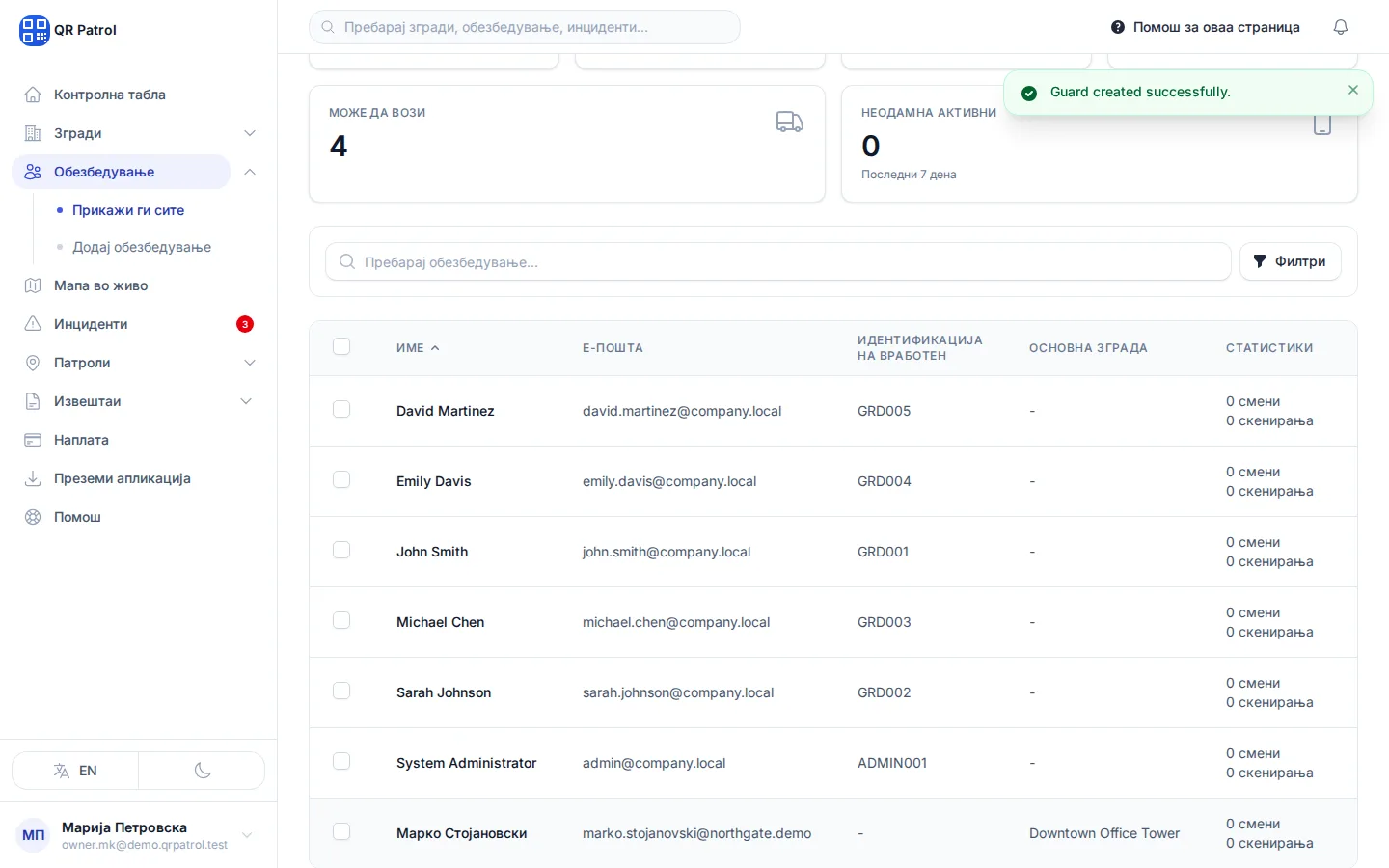Open the Филтри button

(1290, 261)
